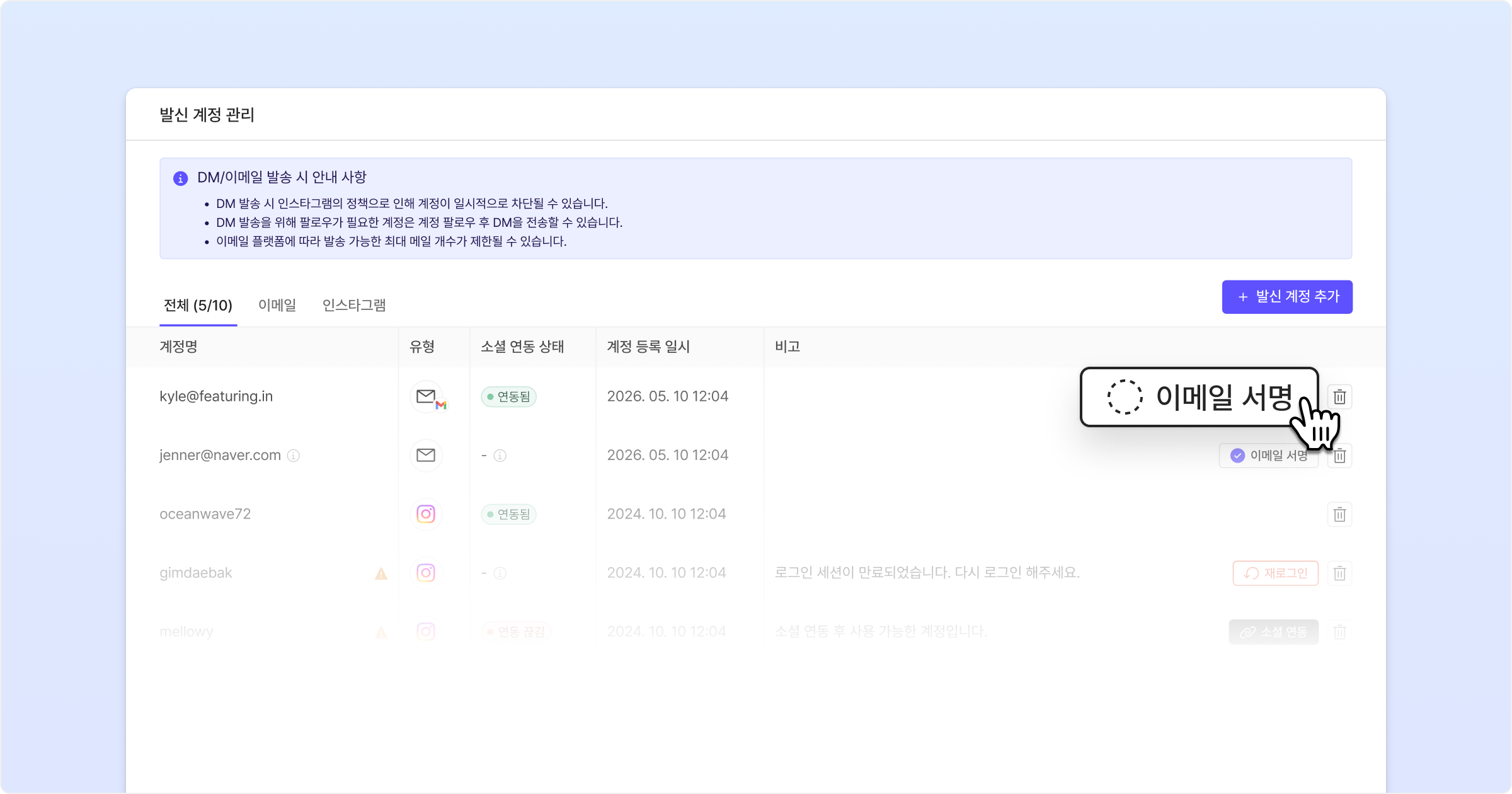This screenshot has width=1512, height=794.
Task: Select the jenner@naver.com account name
Action: [x=220, y=455]
